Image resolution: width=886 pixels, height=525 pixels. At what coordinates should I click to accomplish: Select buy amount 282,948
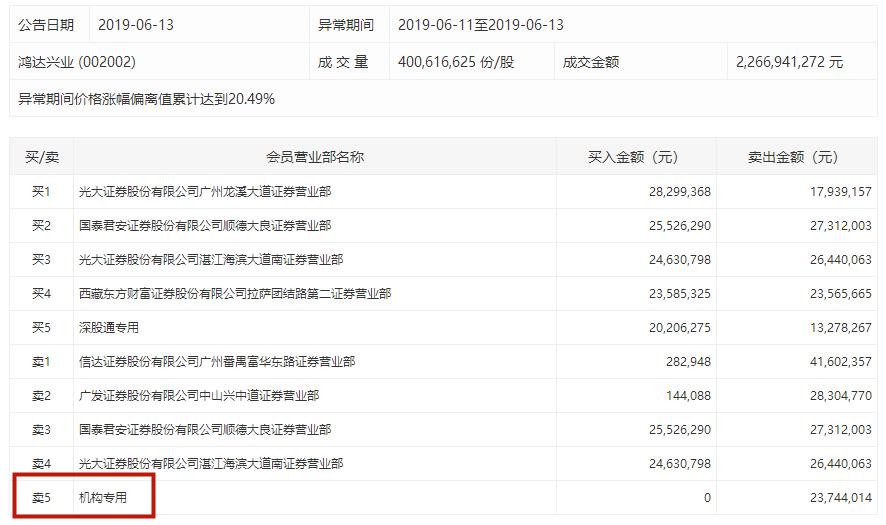[688, 361]
